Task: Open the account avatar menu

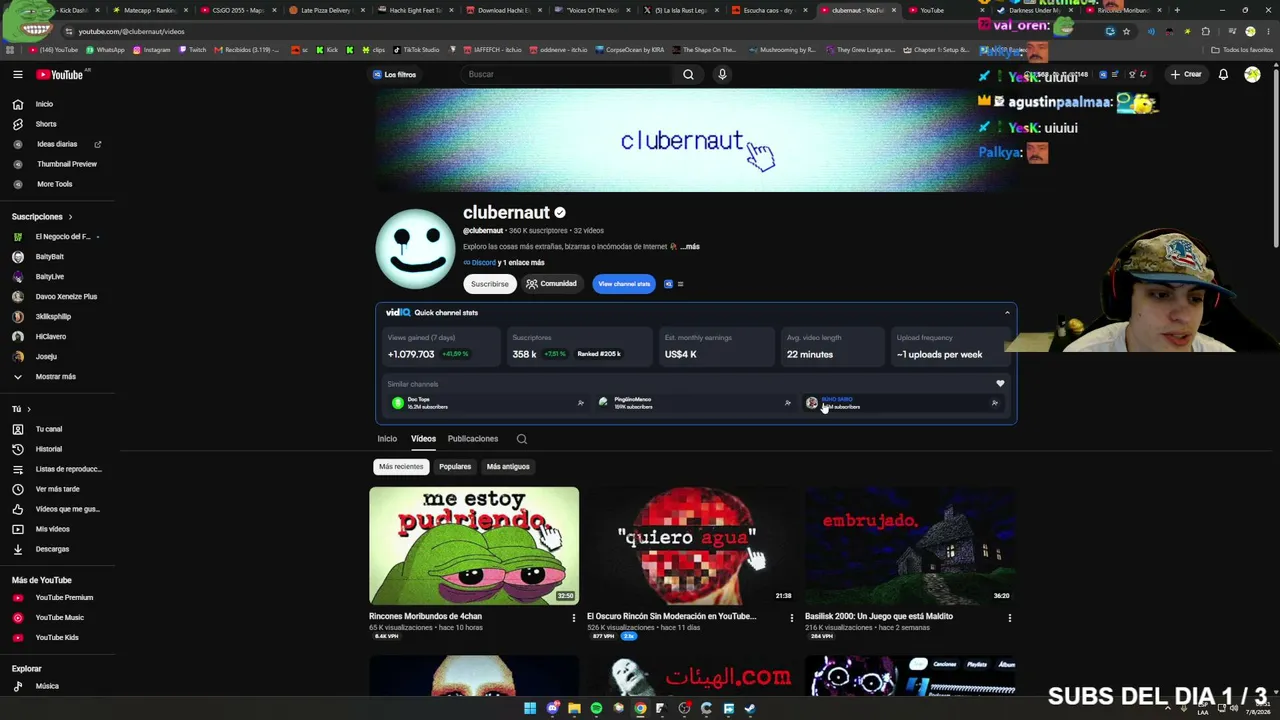Action: tap(1252, 74)
